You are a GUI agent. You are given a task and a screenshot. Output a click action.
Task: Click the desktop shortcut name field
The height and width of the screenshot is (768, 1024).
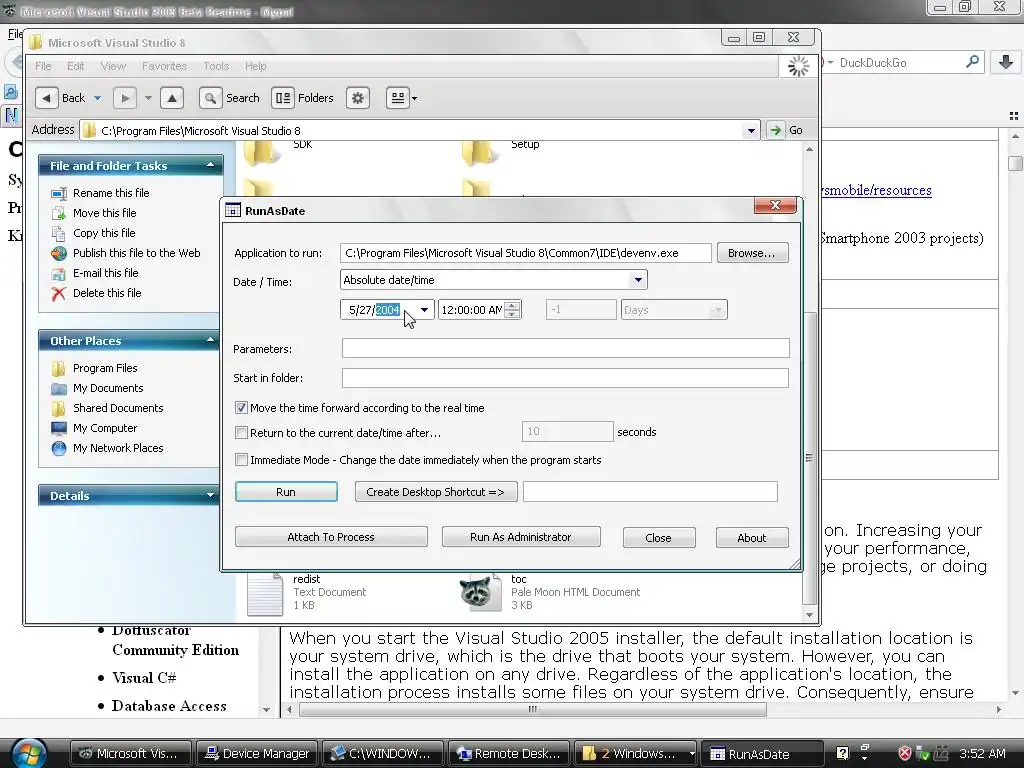click(650, 492)
